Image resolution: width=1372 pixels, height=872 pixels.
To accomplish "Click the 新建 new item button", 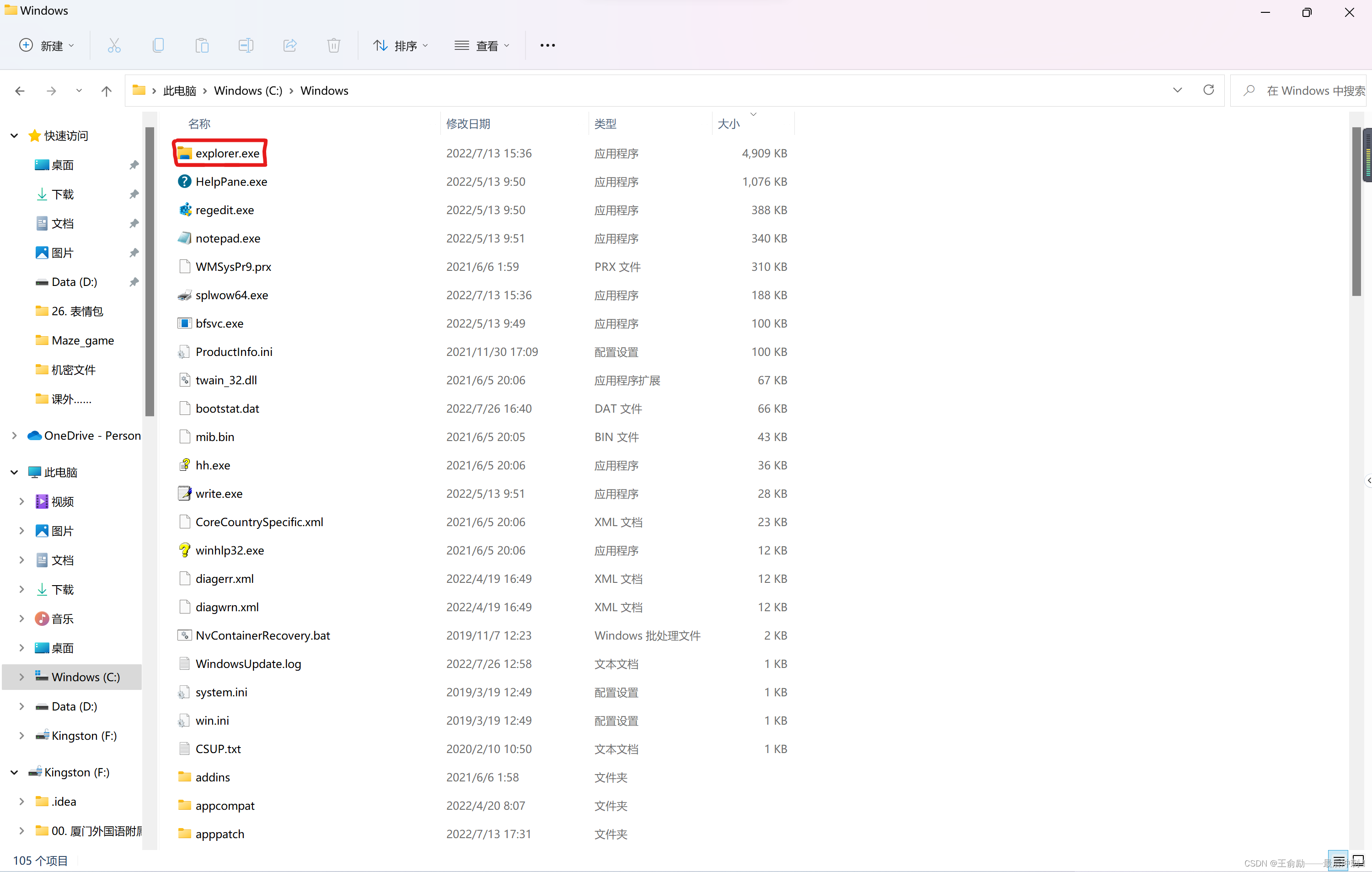I will click(47, 46).
